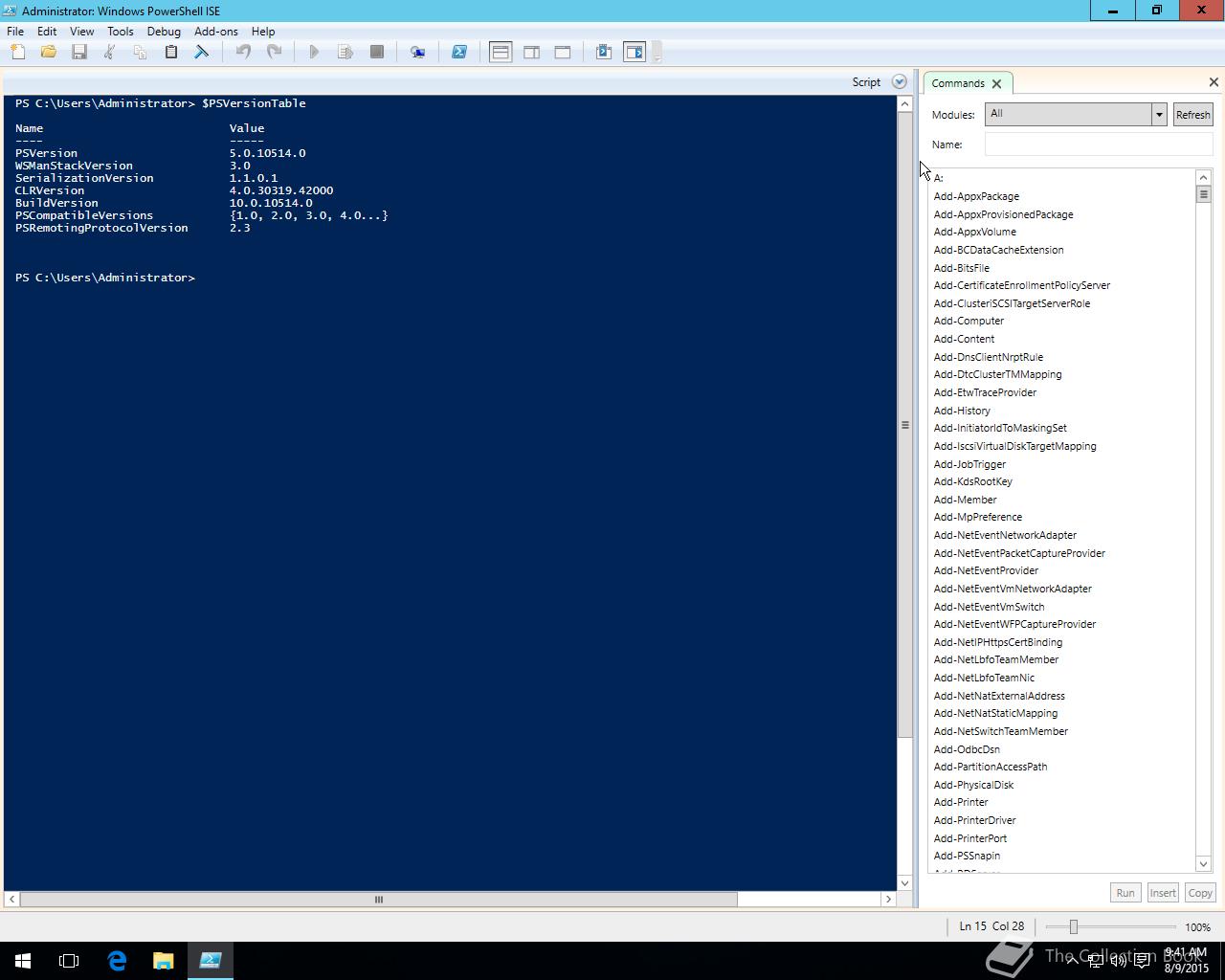Select Add-AppxPackage in the command list
The width and height of the screenshot is (1225, 980).
(x=976, y=196)
